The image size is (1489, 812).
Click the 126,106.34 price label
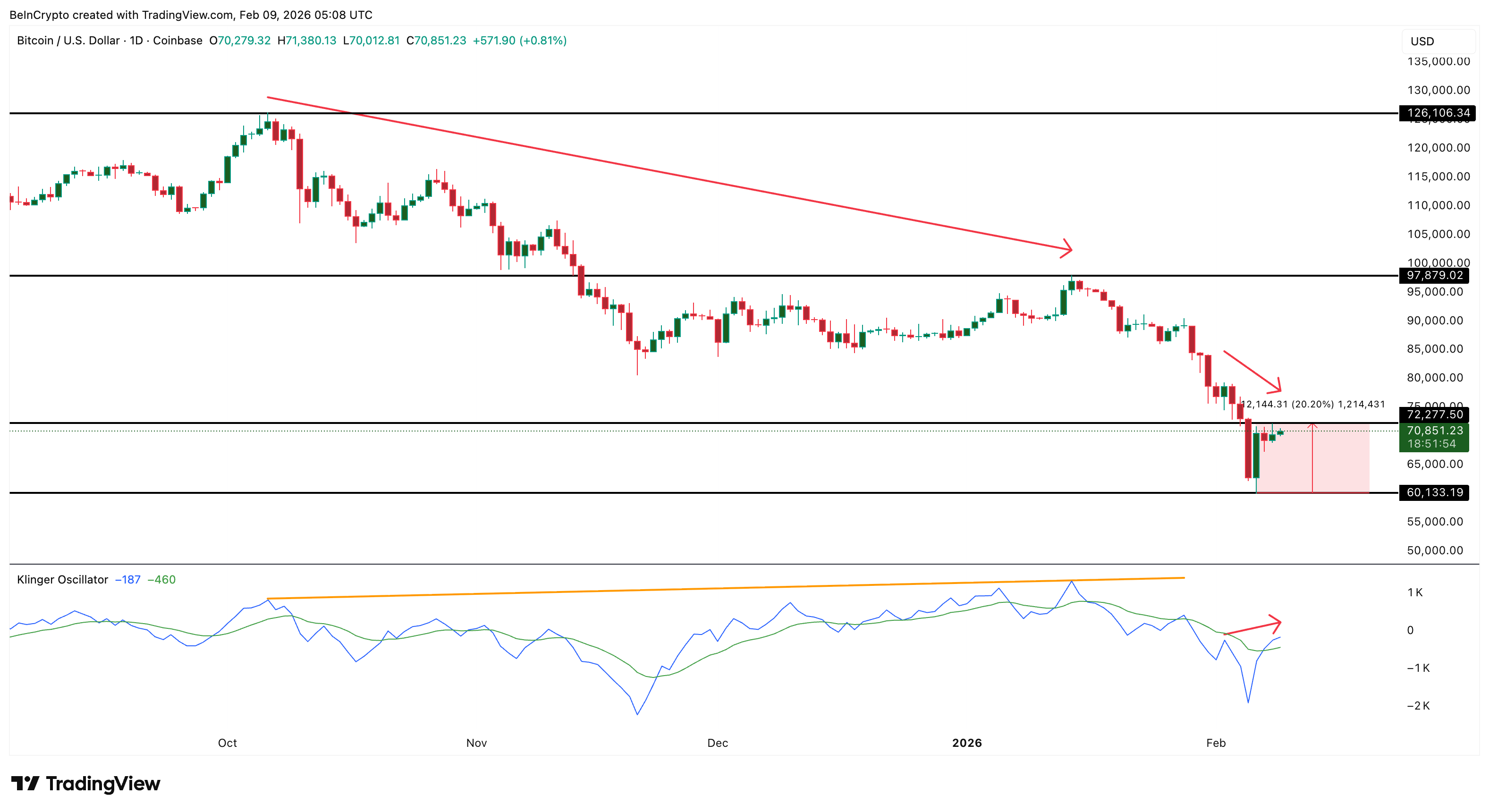tap(1437, 113)
